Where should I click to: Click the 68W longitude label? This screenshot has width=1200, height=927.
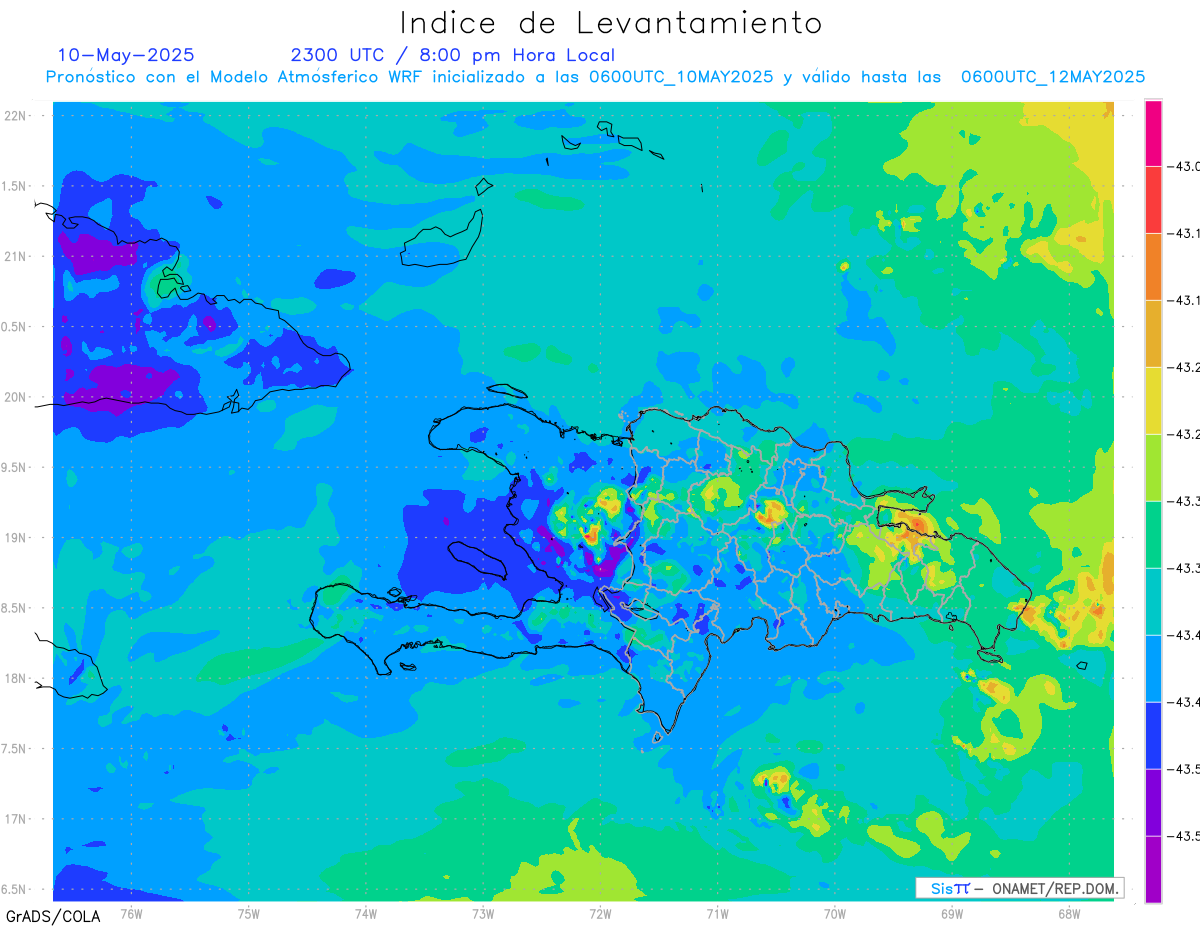click(x=1069, y=913)
